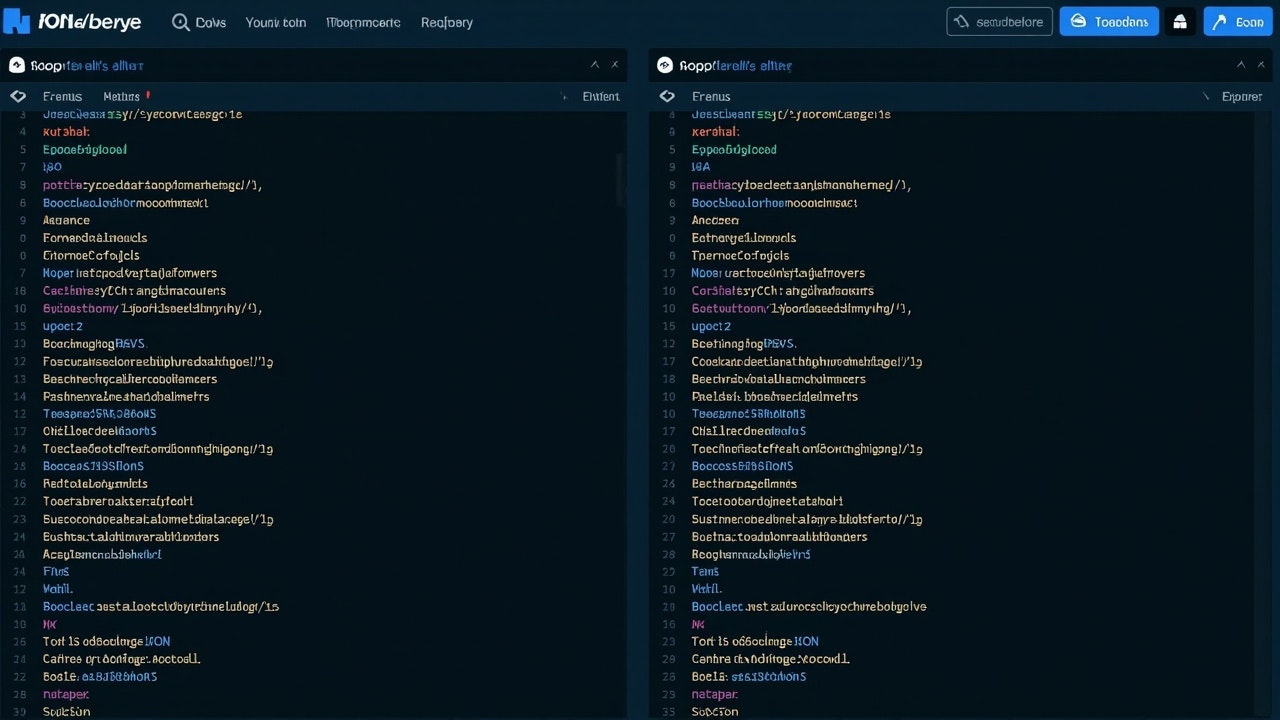Click 'upoct2' line in right panel

712,326
